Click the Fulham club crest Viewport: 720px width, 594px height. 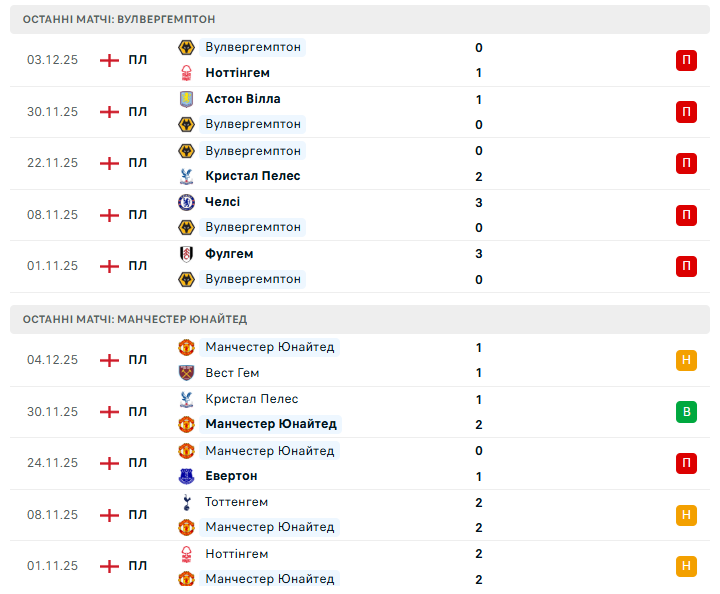186,254
